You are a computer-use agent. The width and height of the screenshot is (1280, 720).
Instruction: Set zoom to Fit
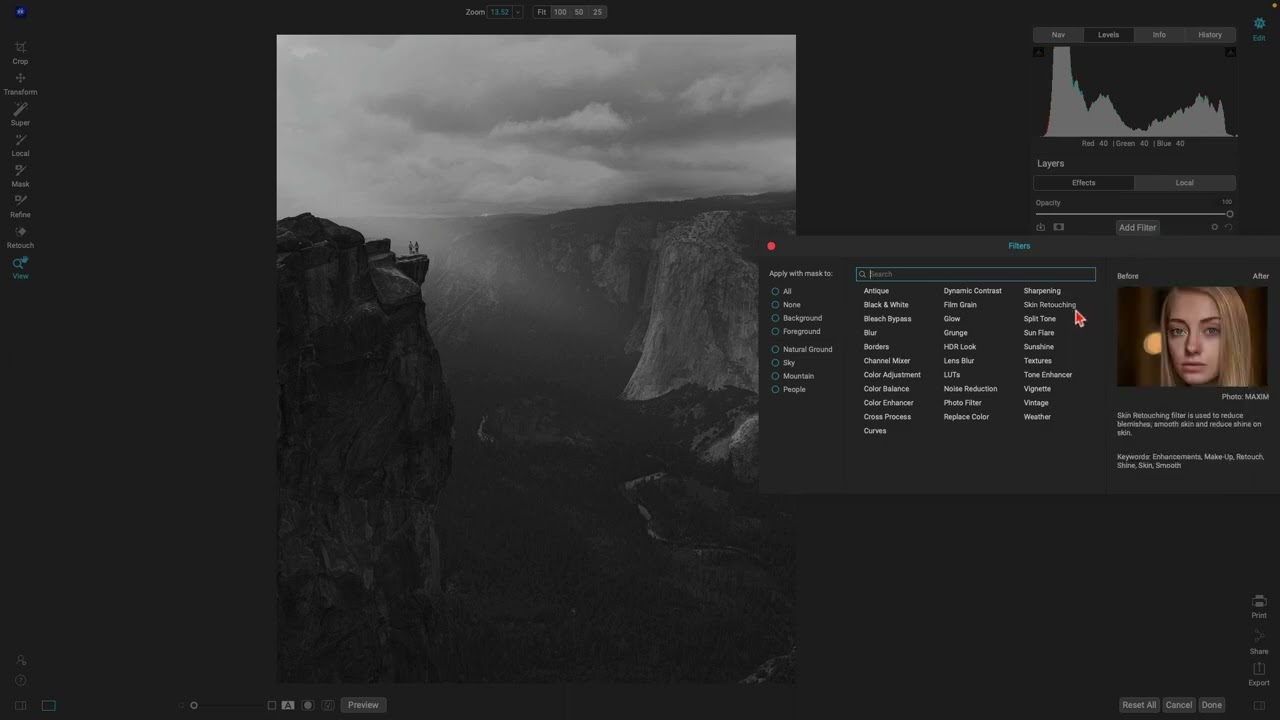click(x=541, y=12)
